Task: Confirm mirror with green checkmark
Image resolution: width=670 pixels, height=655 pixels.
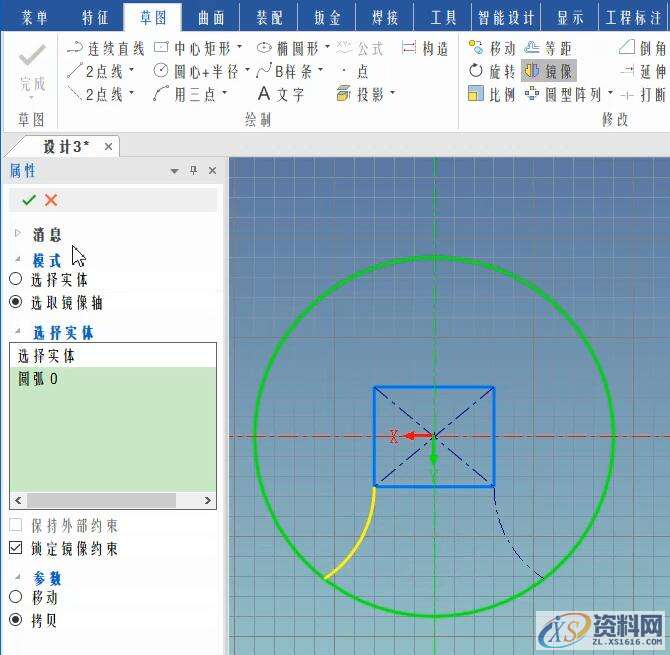Action: click(x=29, y=200)
